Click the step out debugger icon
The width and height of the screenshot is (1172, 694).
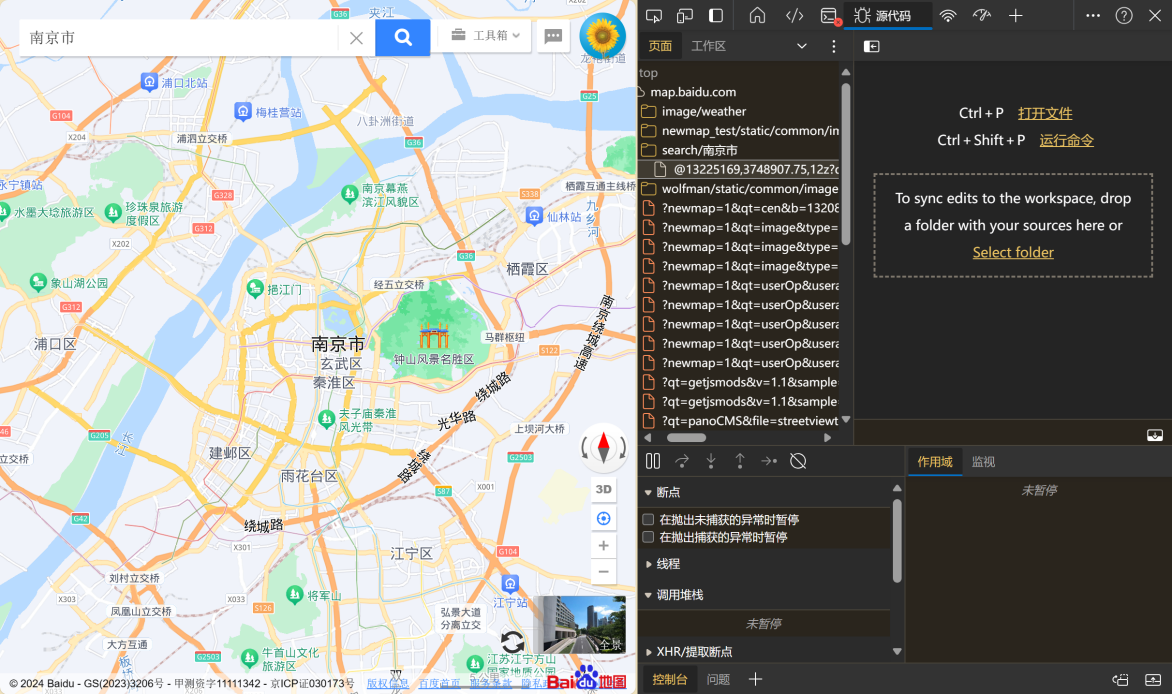click(740, 461)
